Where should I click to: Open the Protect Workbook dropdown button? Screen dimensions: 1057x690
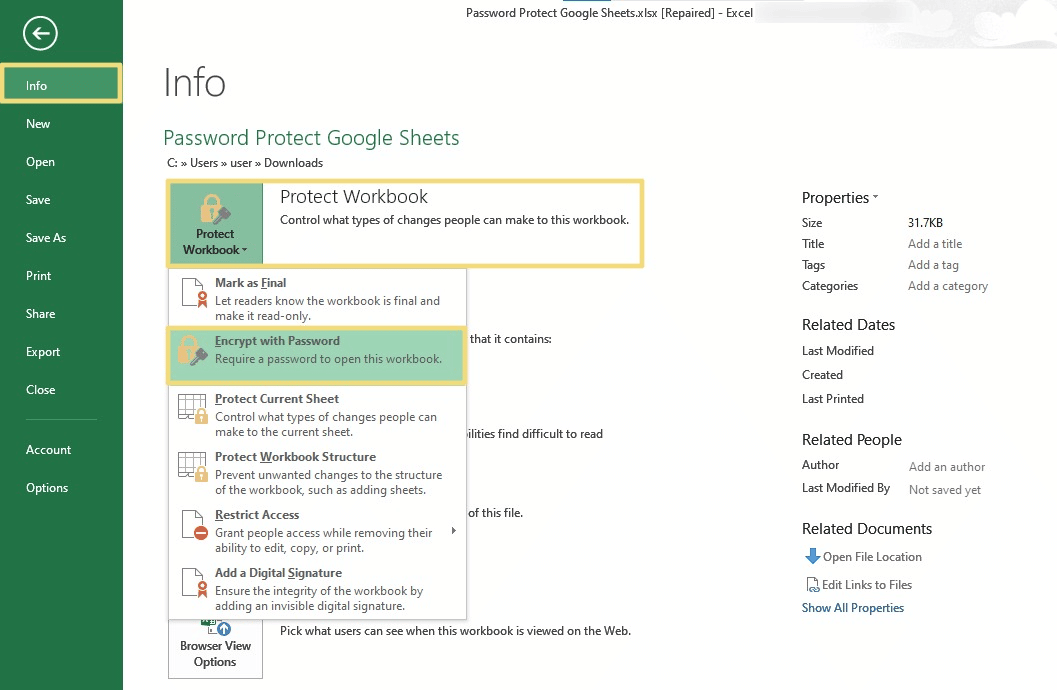(x=215, y=224)
